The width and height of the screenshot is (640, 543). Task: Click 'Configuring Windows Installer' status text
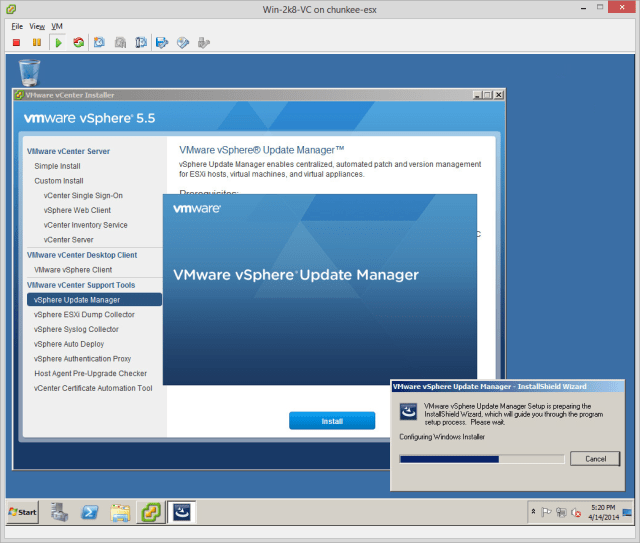pyautogui.click(x=442, y=437)
